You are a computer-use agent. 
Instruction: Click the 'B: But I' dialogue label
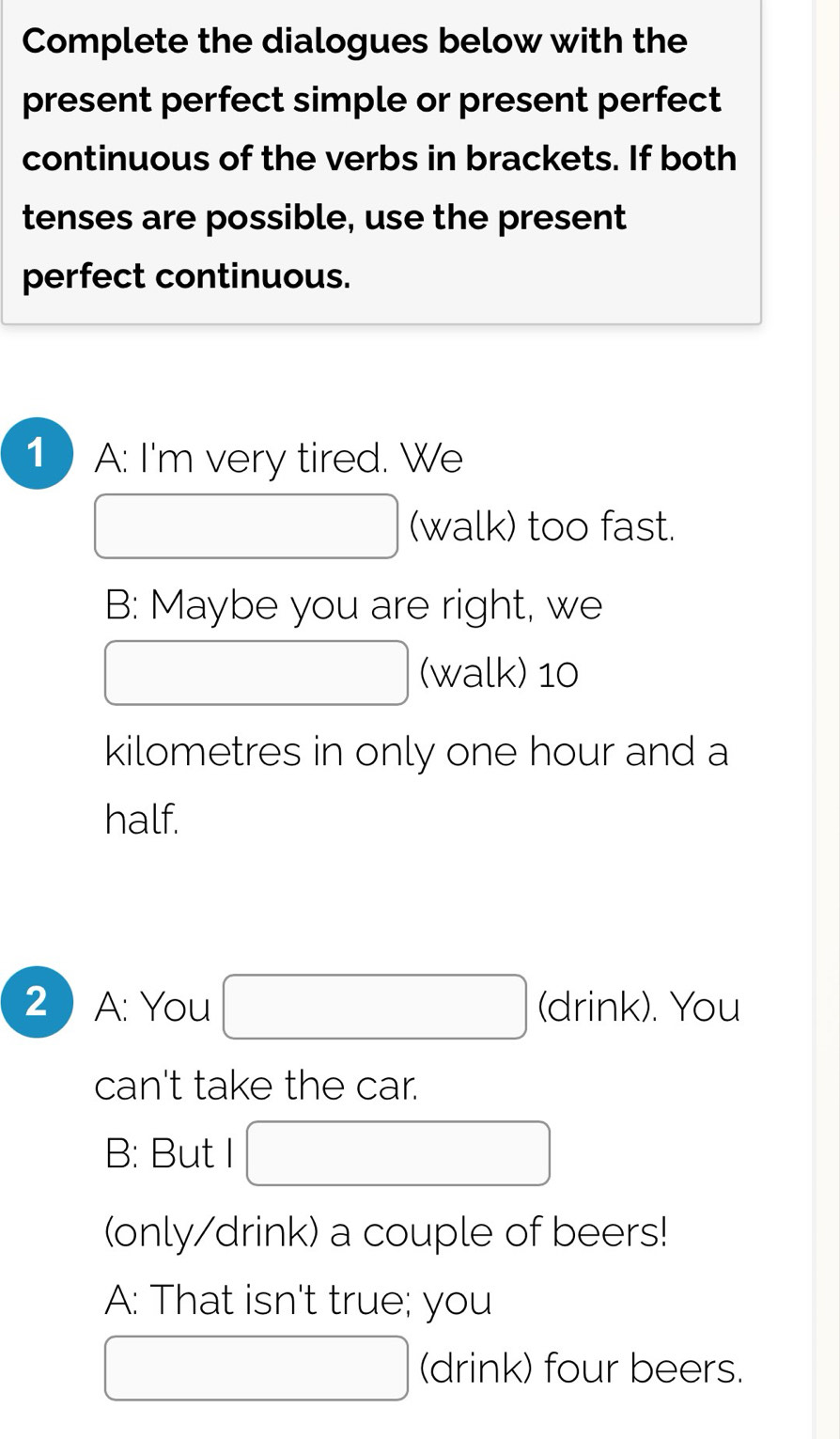pos(169,1153)
